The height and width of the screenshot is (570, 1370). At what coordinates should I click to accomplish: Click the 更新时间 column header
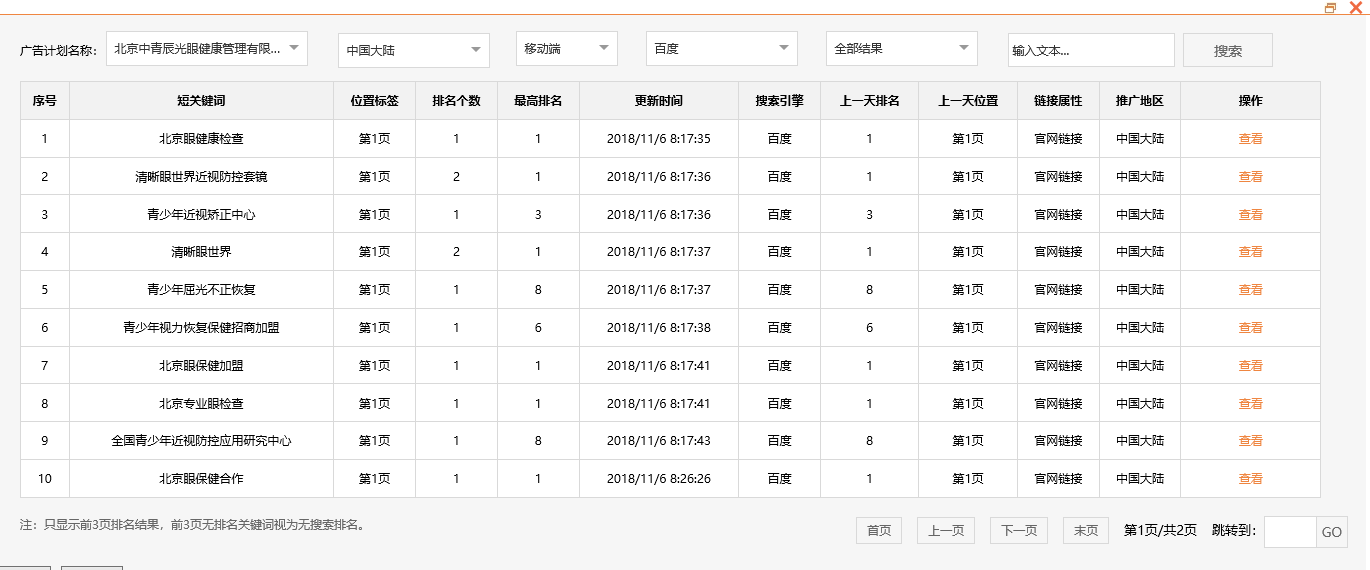(x=659, y=101)
